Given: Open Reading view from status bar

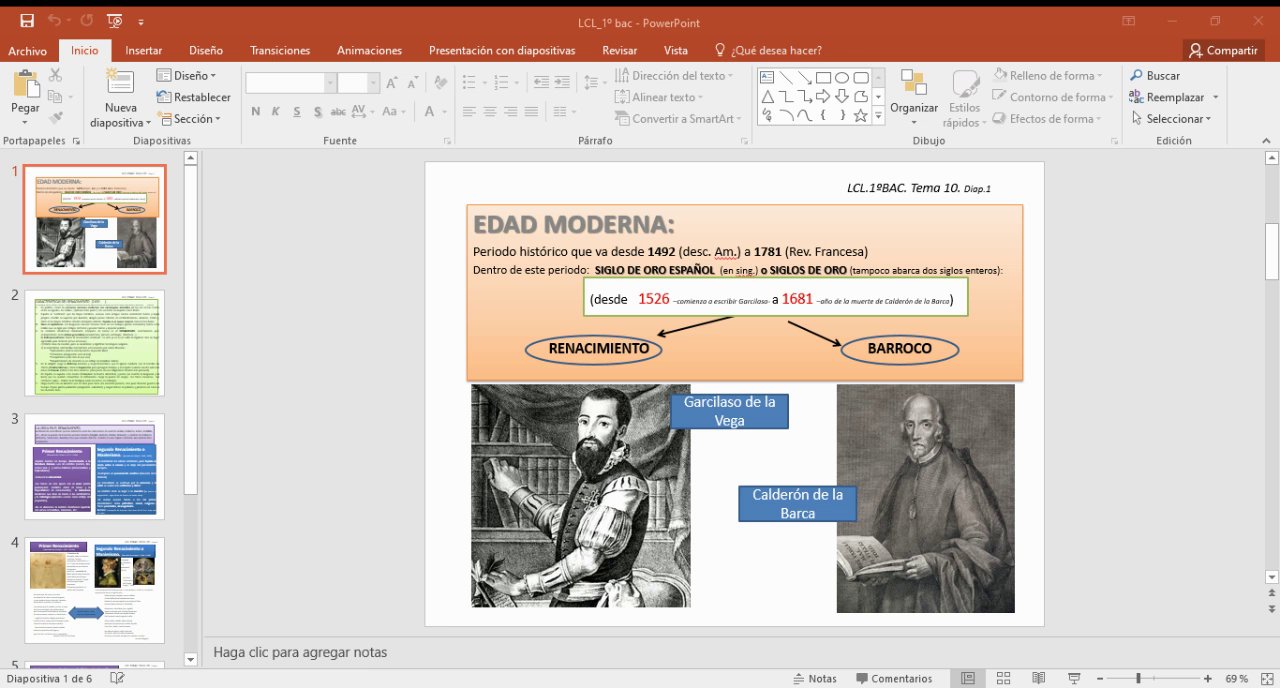Looking at the screenshot, I should [x=1038, y=678].
